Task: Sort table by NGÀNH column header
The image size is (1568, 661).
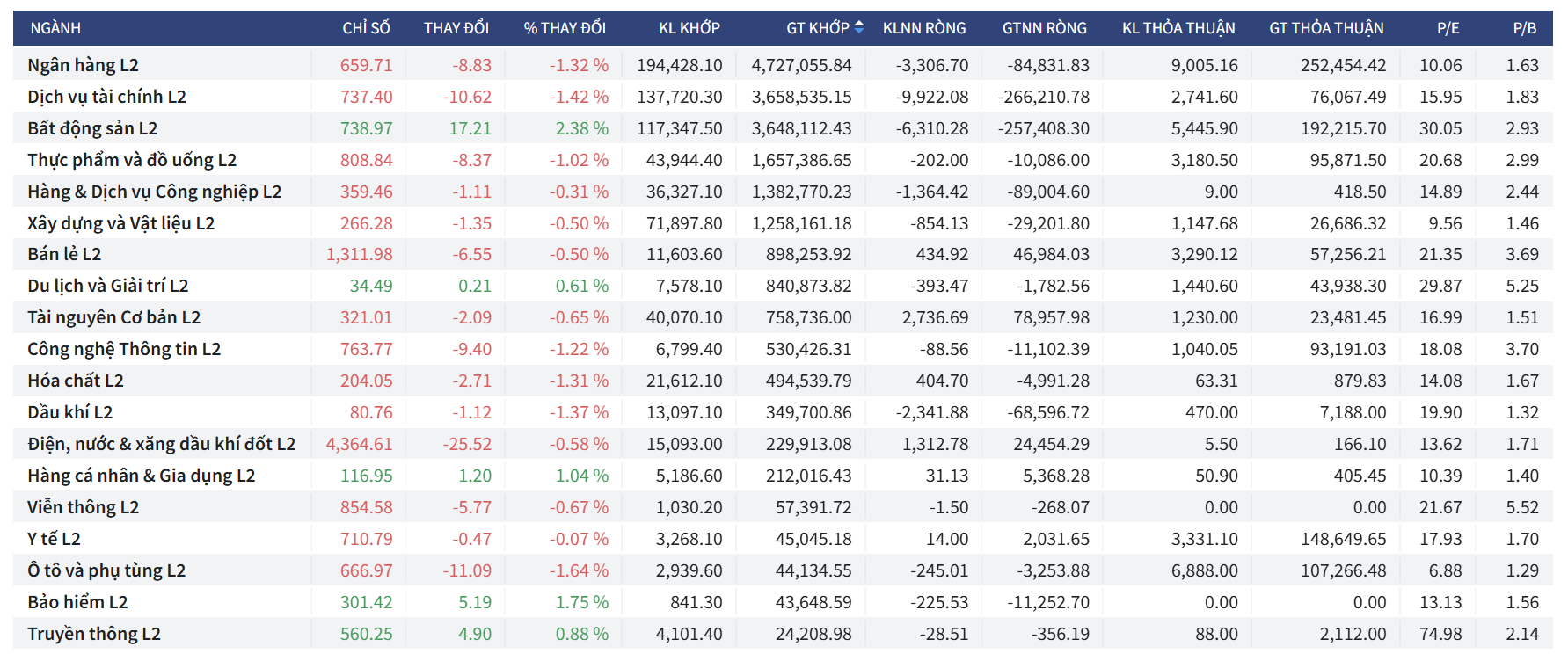Action: pos(55,28)
